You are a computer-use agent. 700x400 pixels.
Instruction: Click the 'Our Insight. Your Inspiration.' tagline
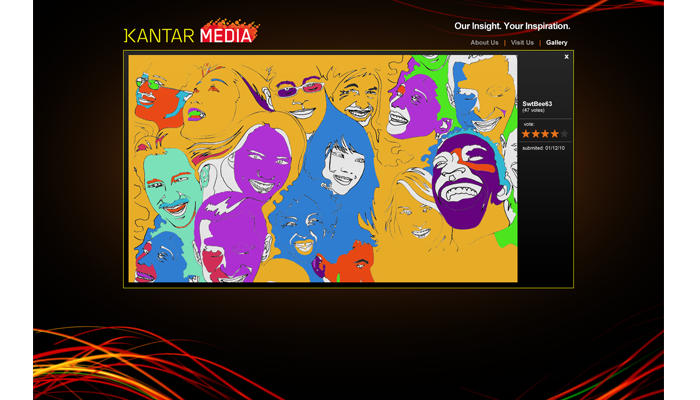512,26
